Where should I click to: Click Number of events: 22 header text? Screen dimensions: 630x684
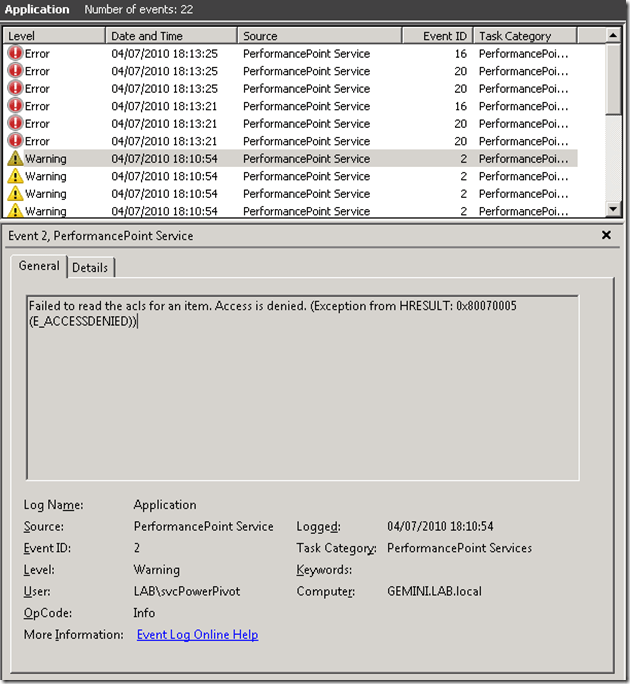[139, 9]
